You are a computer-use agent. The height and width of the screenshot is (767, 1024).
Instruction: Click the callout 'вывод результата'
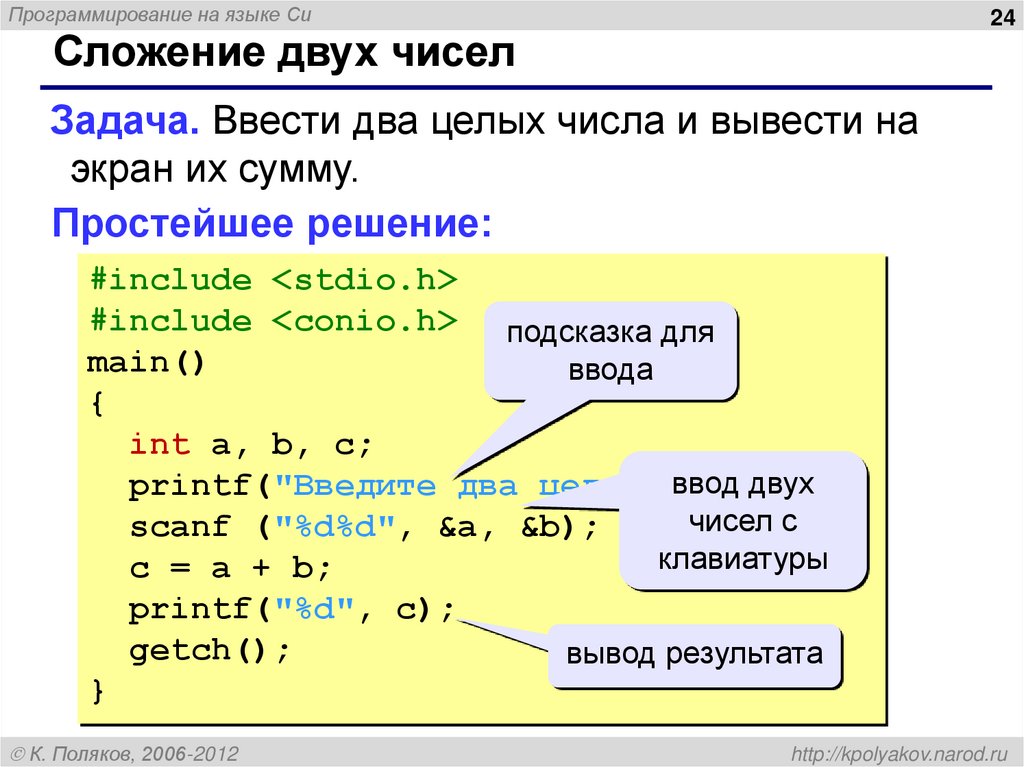click(694, 655)
